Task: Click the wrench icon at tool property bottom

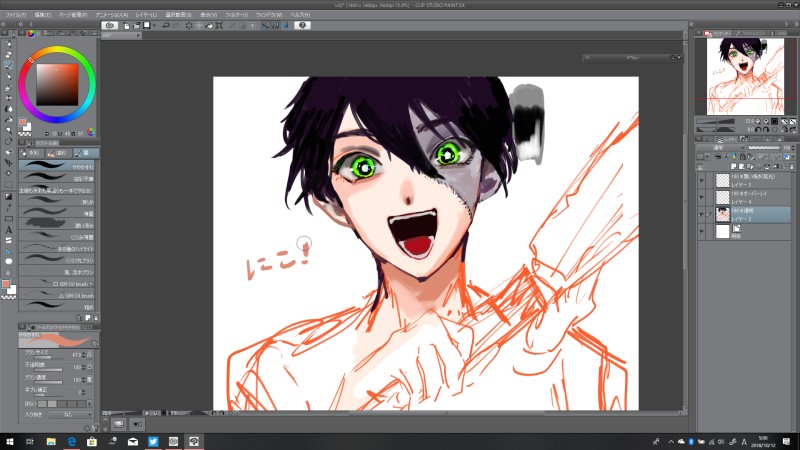Action: click(x=94, y=428)
